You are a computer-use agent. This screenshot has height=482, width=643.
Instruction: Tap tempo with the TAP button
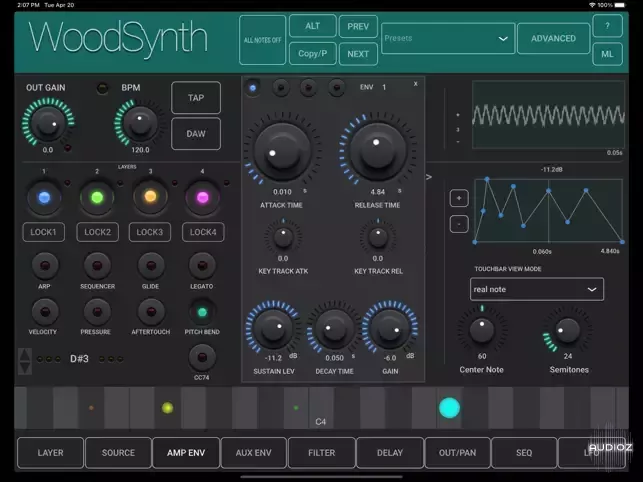[196, 98]
